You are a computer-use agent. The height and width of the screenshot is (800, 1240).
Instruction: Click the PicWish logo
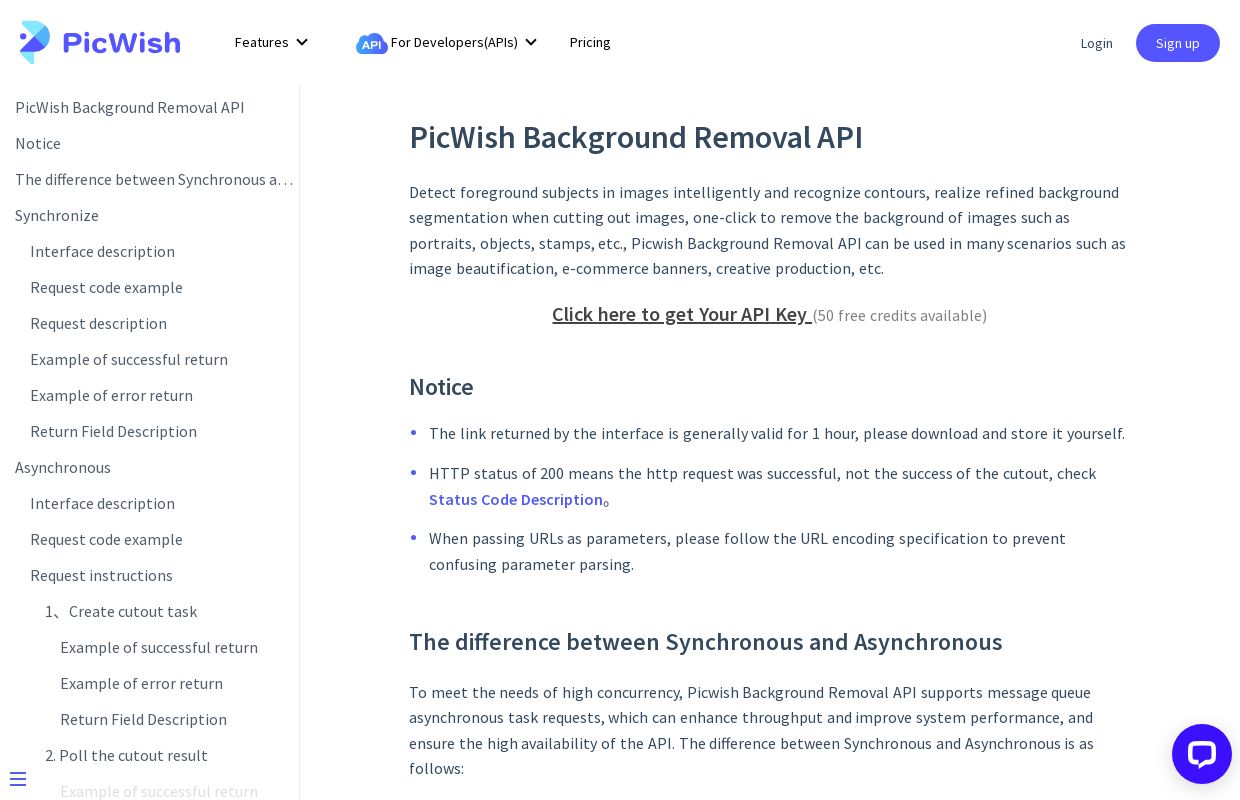coord(100,42)
